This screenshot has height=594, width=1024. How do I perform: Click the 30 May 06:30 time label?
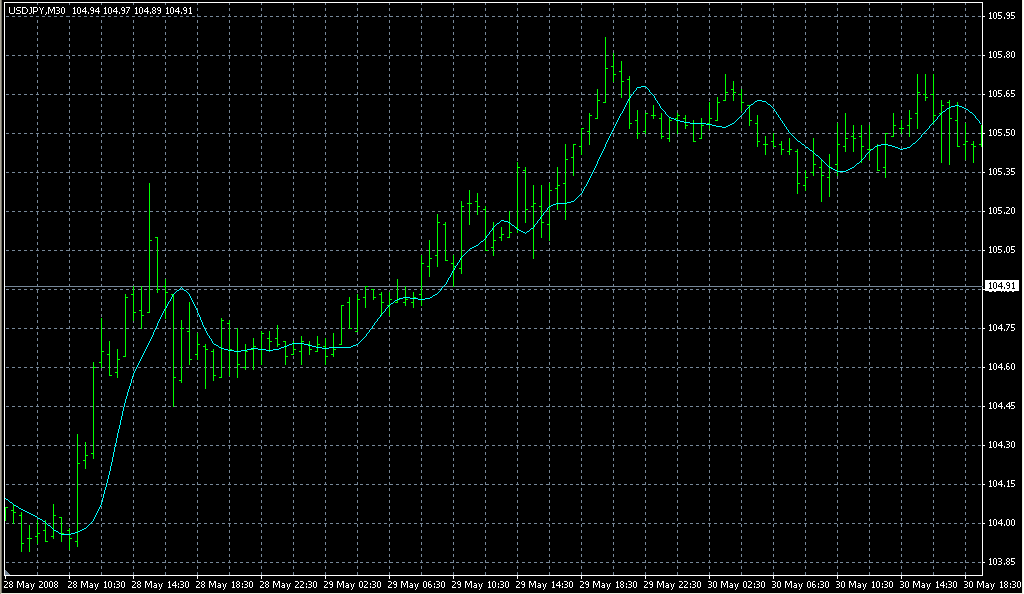(x=800, y=585)
